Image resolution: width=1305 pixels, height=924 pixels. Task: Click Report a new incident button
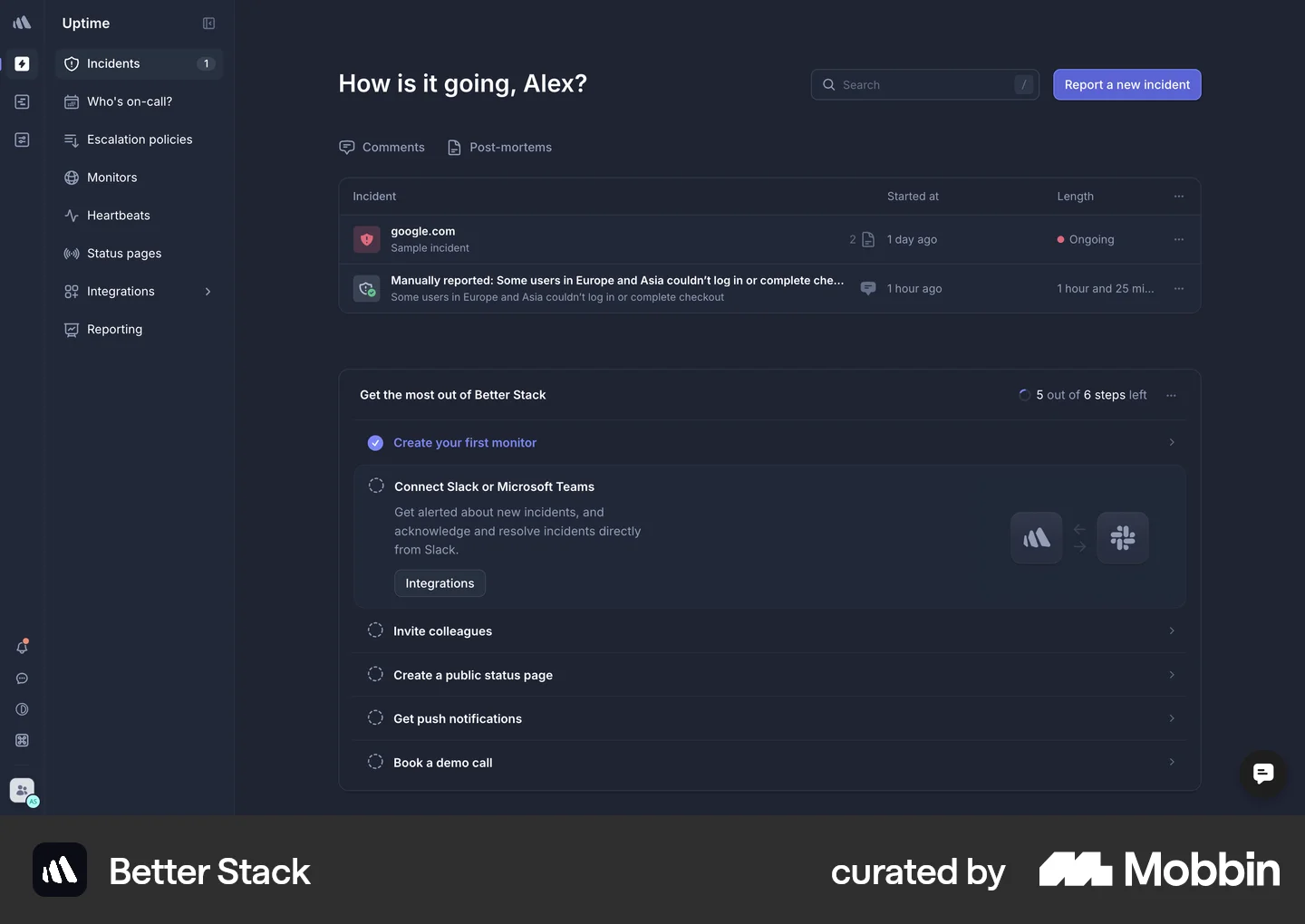[1126, 84]
